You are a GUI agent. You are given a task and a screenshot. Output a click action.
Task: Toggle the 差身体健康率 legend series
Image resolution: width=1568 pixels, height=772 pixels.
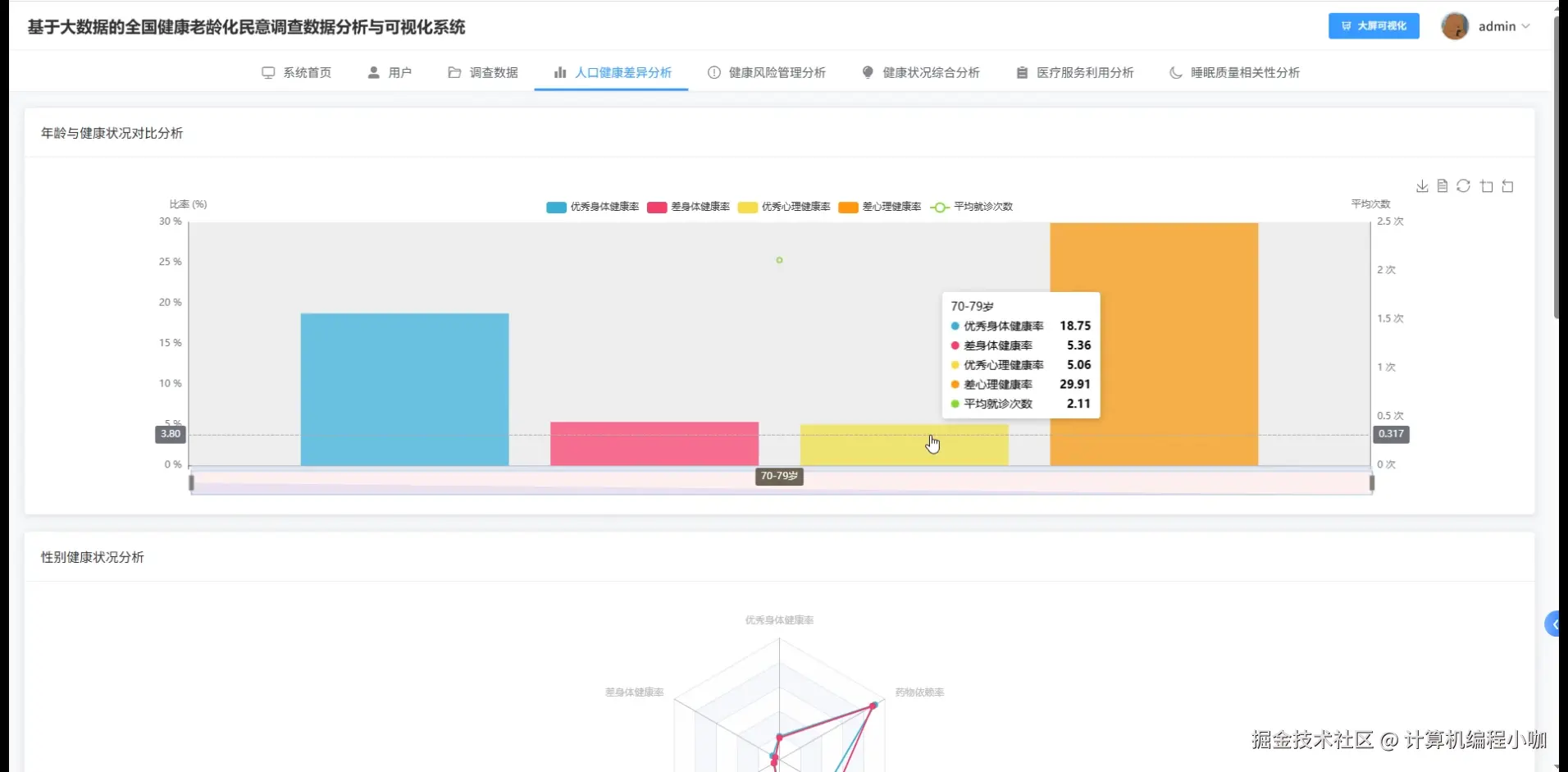coord(688,207)
